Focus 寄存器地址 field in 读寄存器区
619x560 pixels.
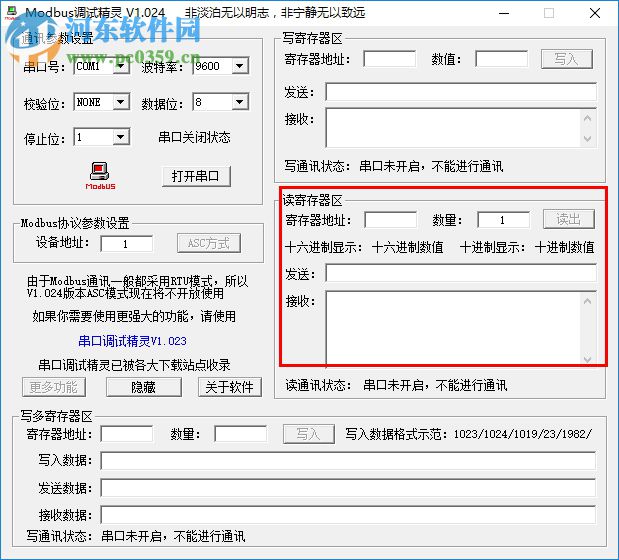click(390, 220)
